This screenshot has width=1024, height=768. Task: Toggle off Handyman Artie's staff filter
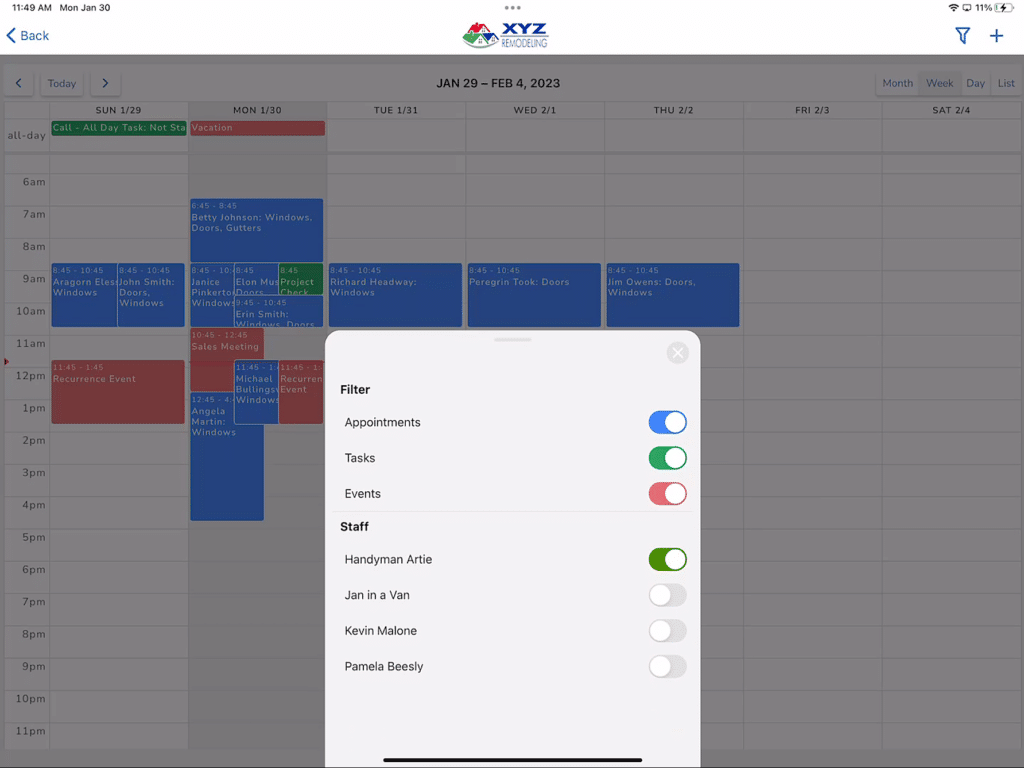point(667,559)
